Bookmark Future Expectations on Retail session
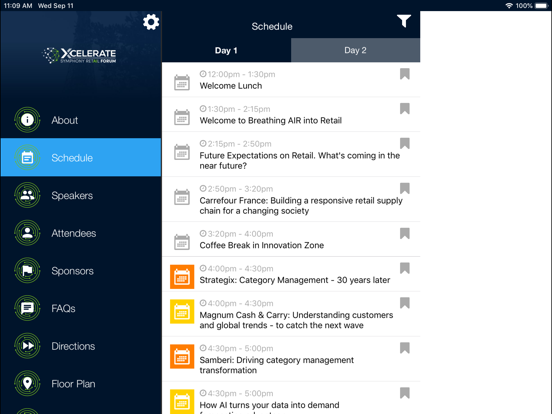This screenshot has width=552, height=414. pos(405,144)
